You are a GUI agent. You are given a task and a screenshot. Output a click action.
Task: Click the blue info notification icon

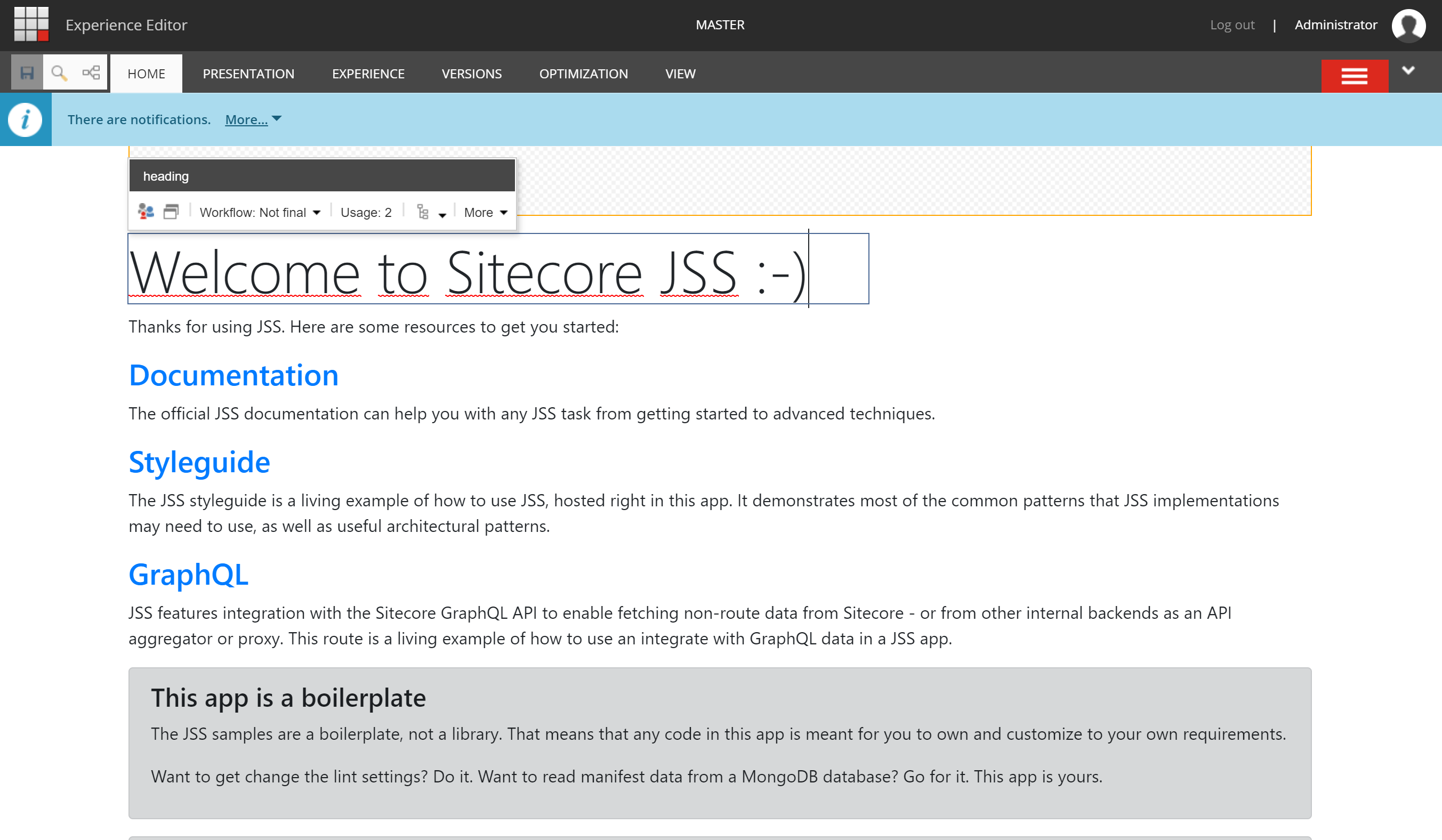coord(25,119)
